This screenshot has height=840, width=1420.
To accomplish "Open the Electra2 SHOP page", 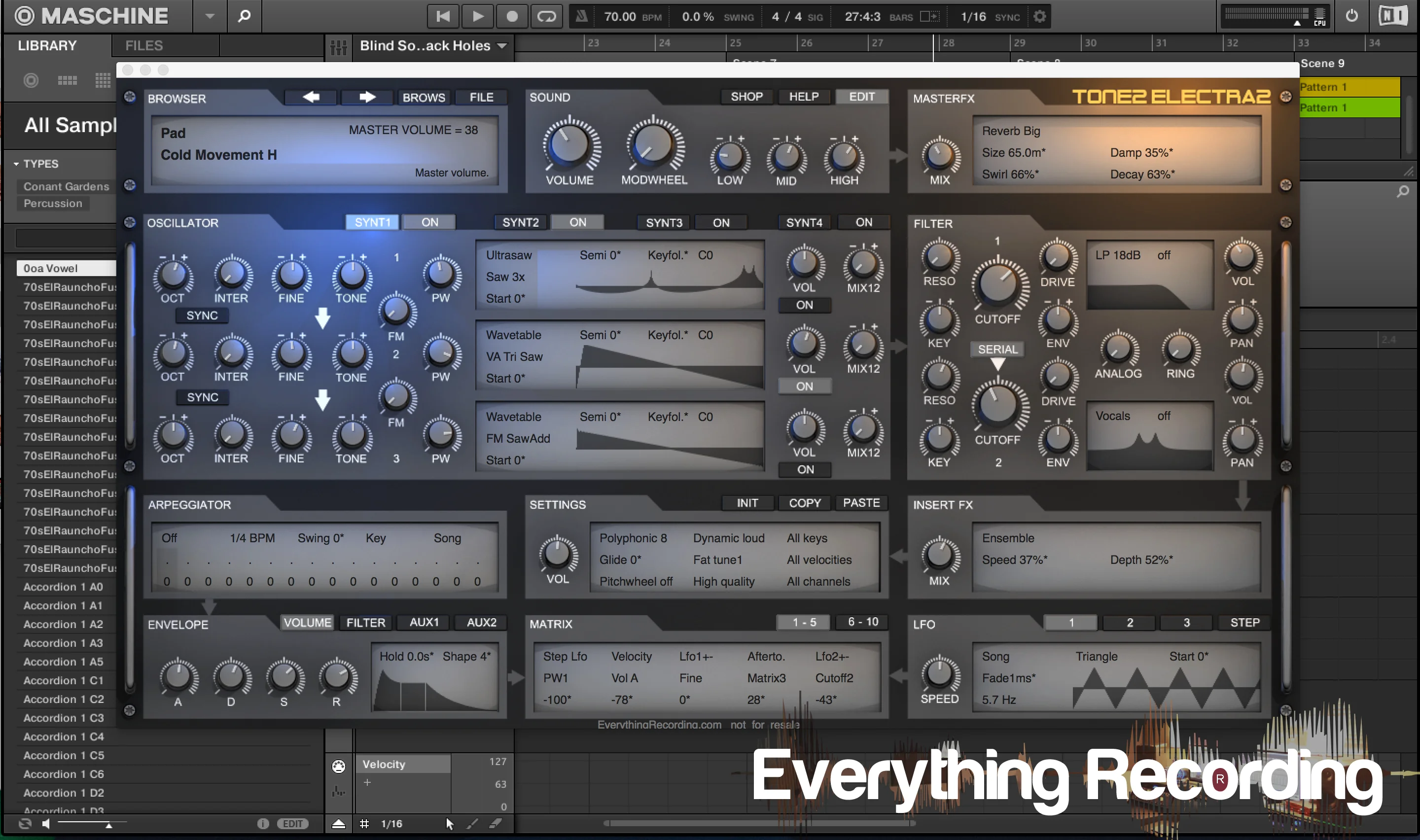I will coord(746,96).
